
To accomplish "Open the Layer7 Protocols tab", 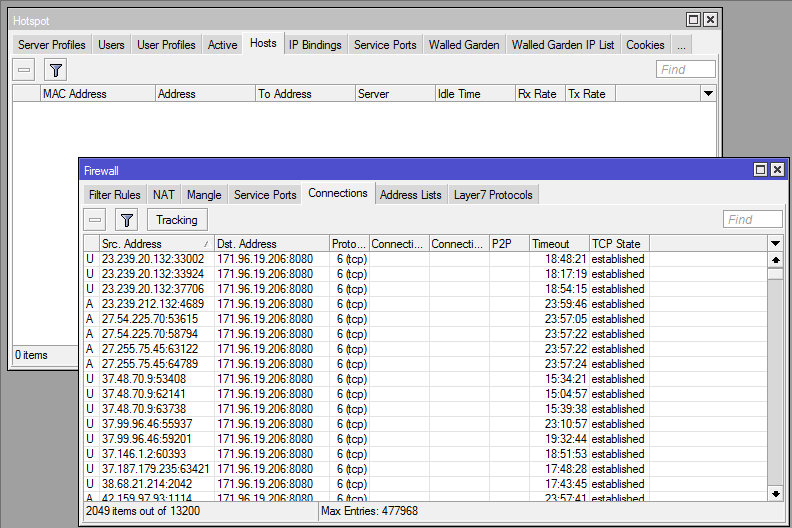I will (x=493, y=195).
